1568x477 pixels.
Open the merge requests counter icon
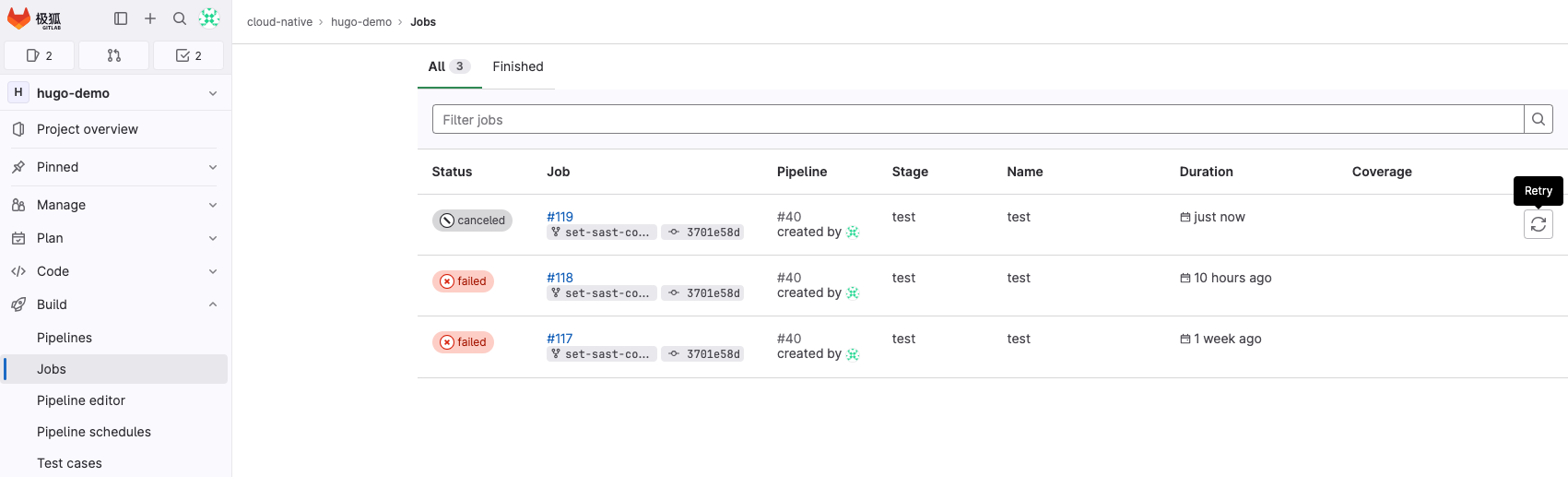pos(114,55)
